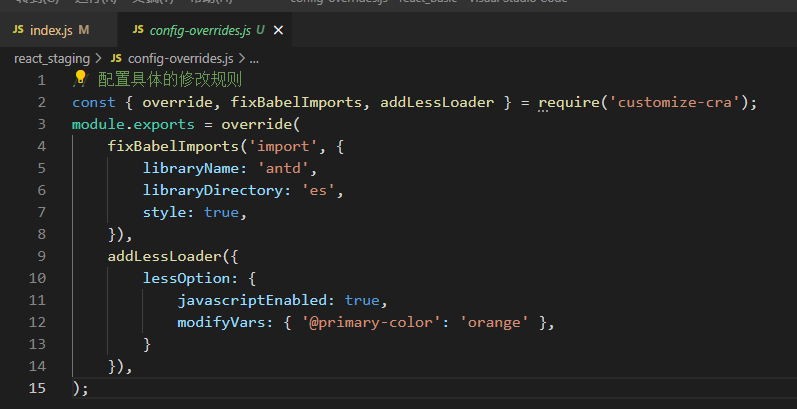Click the 'antd' string value
The height and width of the screenshot is (409, 797).
pyautogui.click(x=283, y=168)
